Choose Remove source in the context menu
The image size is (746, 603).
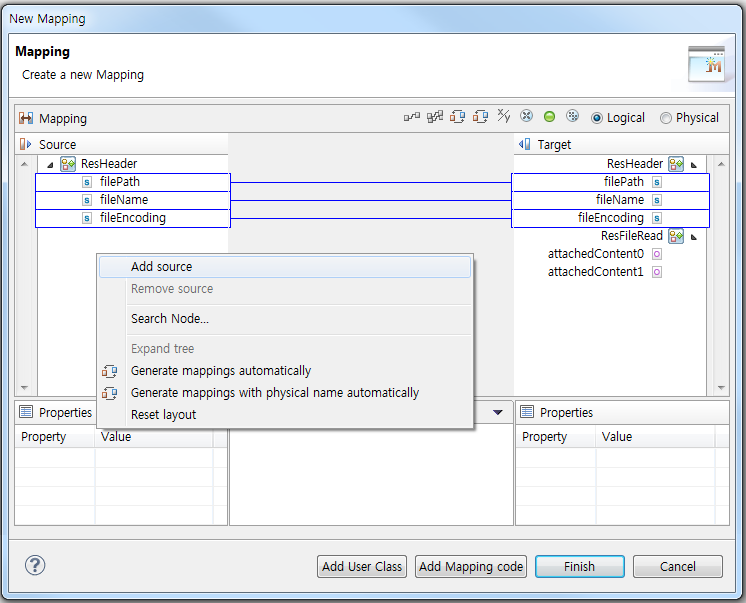point(285,289)
